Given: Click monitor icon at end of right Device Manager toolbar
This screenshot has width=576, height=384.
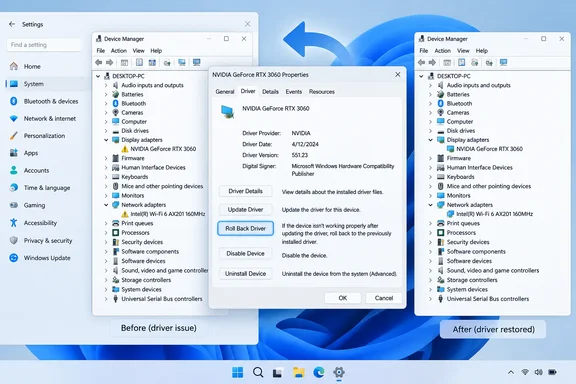Looking at the screenshot, I should [x=503, y=62].
